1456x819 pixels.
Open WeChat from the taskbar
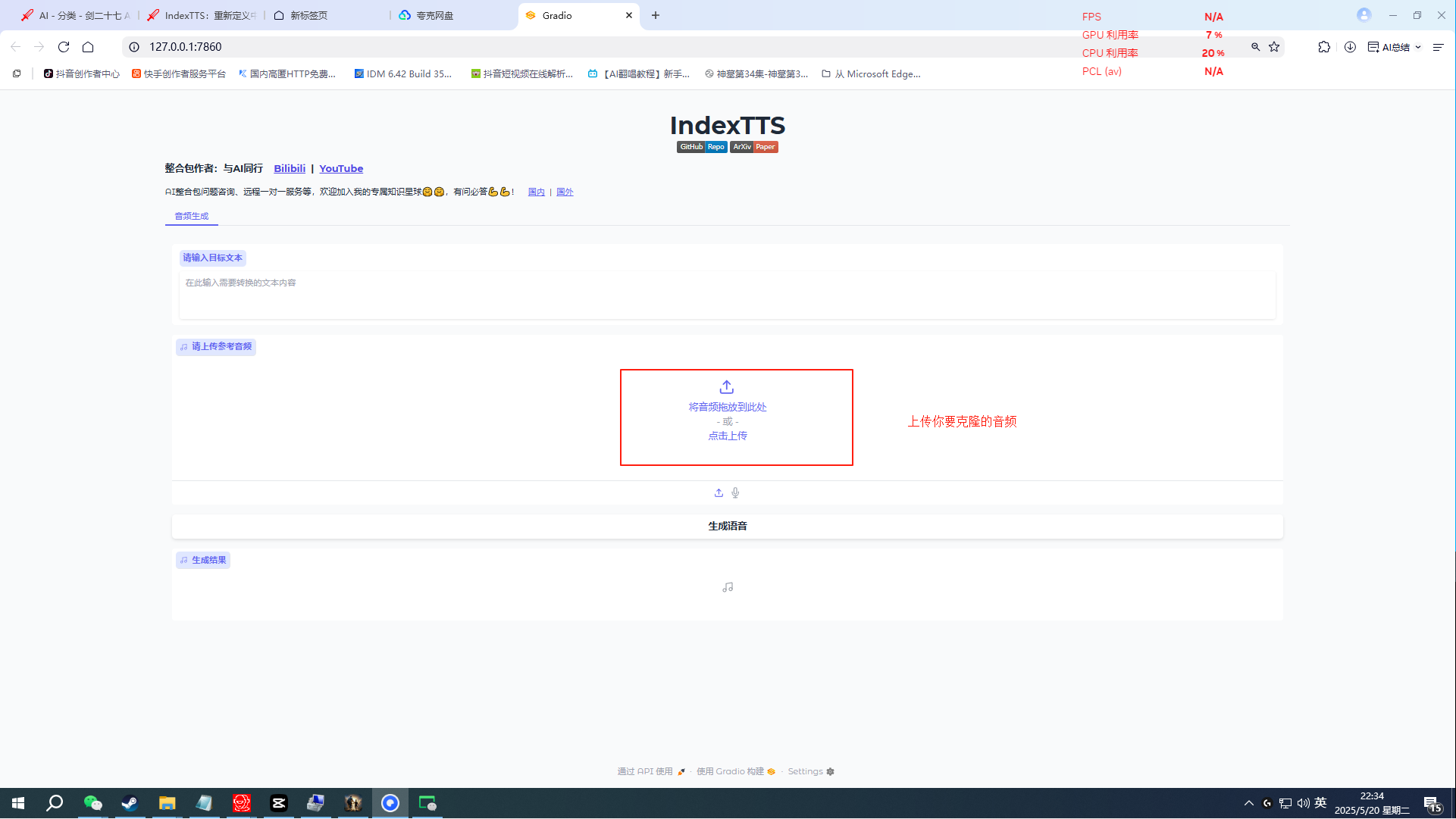(92, 803)
